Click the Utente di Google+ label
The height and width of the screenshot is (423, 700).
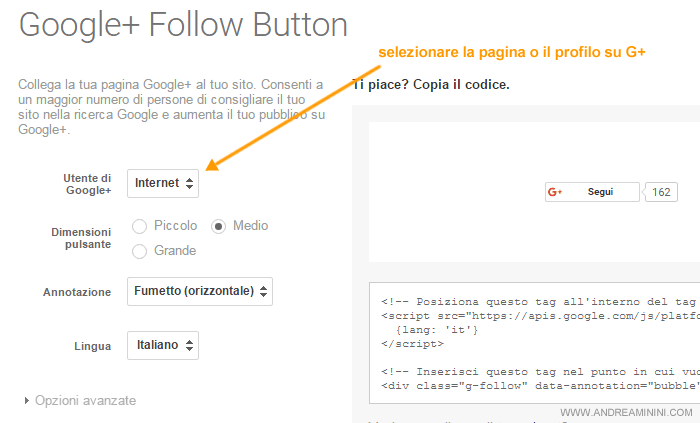click(89, 184)
